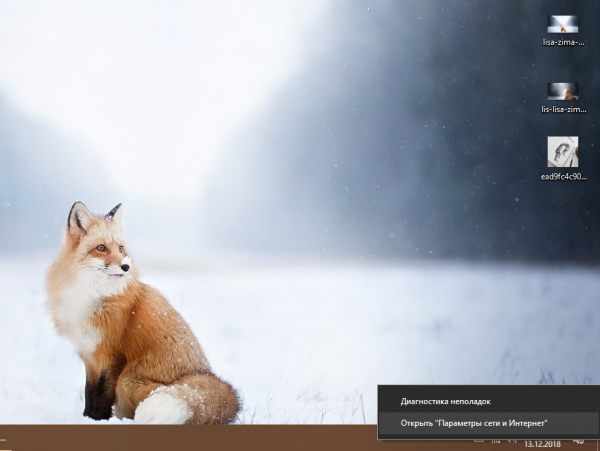This screenshot has height=451, width=600.
Task: Click the bright sky area of wallpaper
Action: (150, 60)
